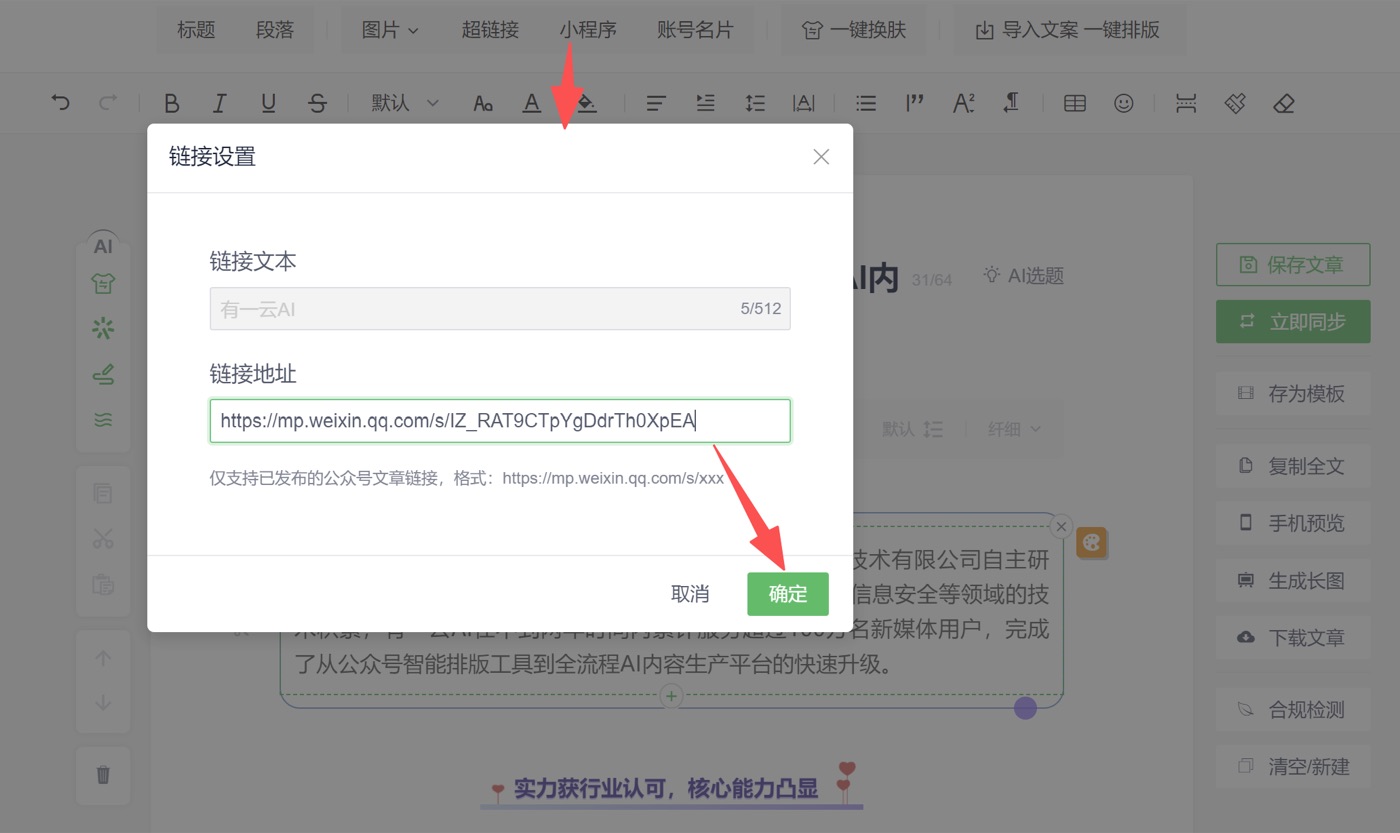Click the indent icon
The width and height of the screenshot is (1400, 833).
point(706,103)
